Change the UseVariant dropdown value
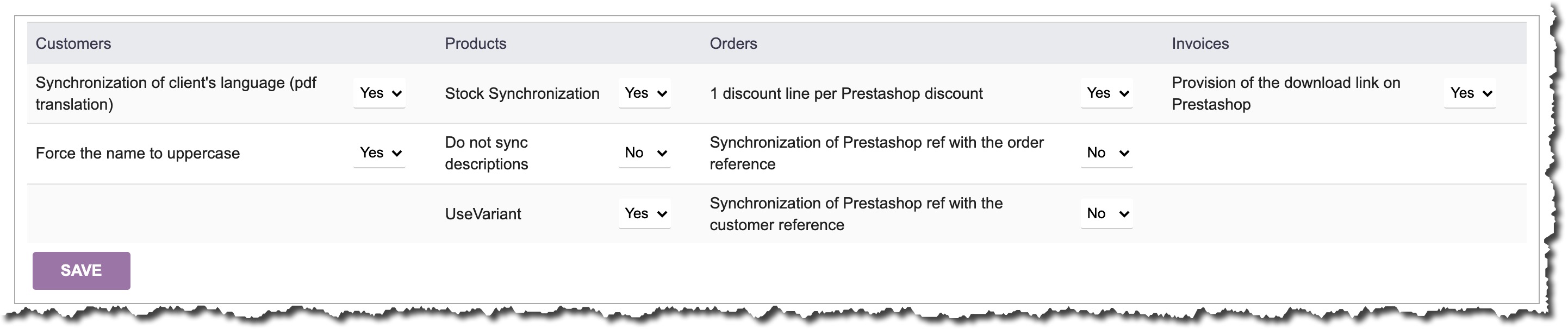 point(645,213)
